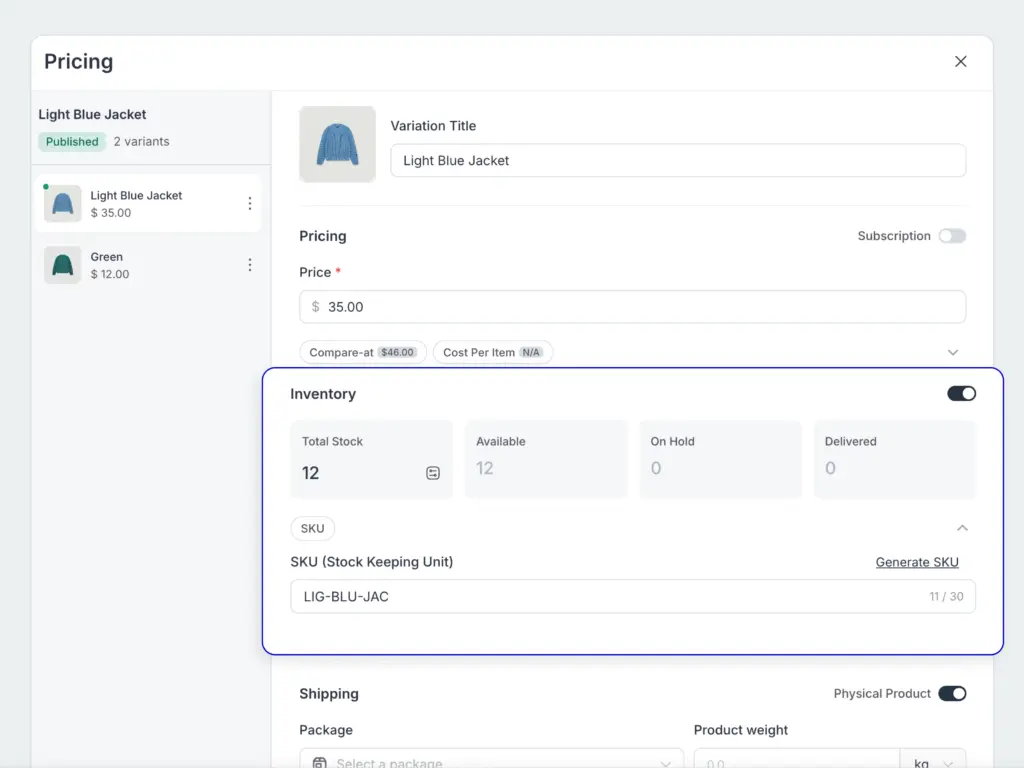Close the Pricing dialog
The height and width of the screenshot is (768, 1024).
coord(960,61)
